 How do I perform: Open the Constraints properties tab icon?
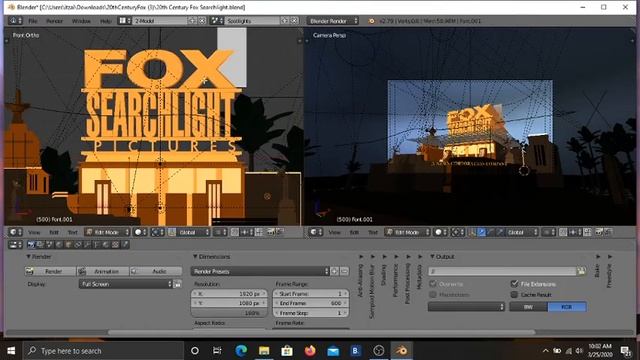point(78,244)
